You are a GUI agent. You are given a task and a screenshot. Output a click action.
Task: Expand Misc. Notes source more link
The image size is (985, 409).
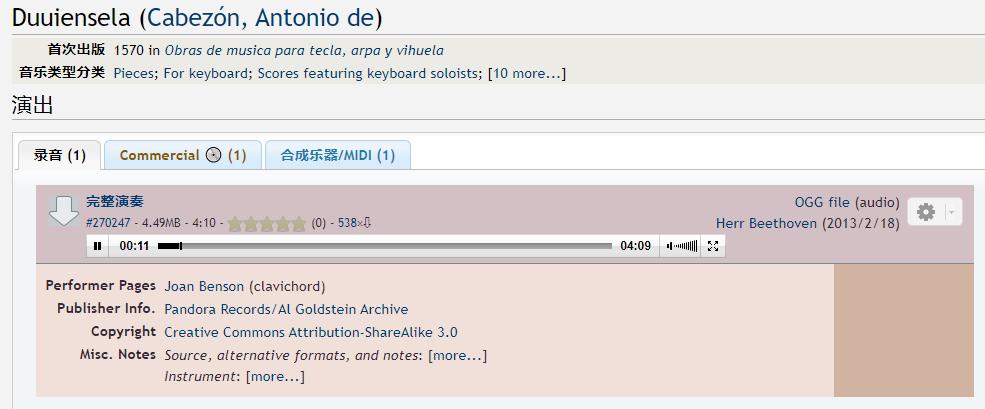click(457, 355)
